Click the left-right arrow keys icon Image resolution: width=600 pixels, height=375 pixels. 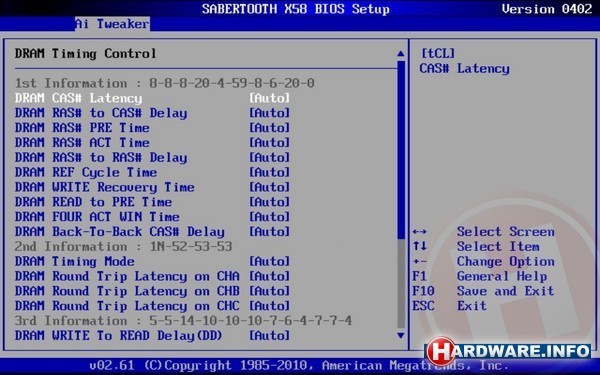(x=420, y=232)
